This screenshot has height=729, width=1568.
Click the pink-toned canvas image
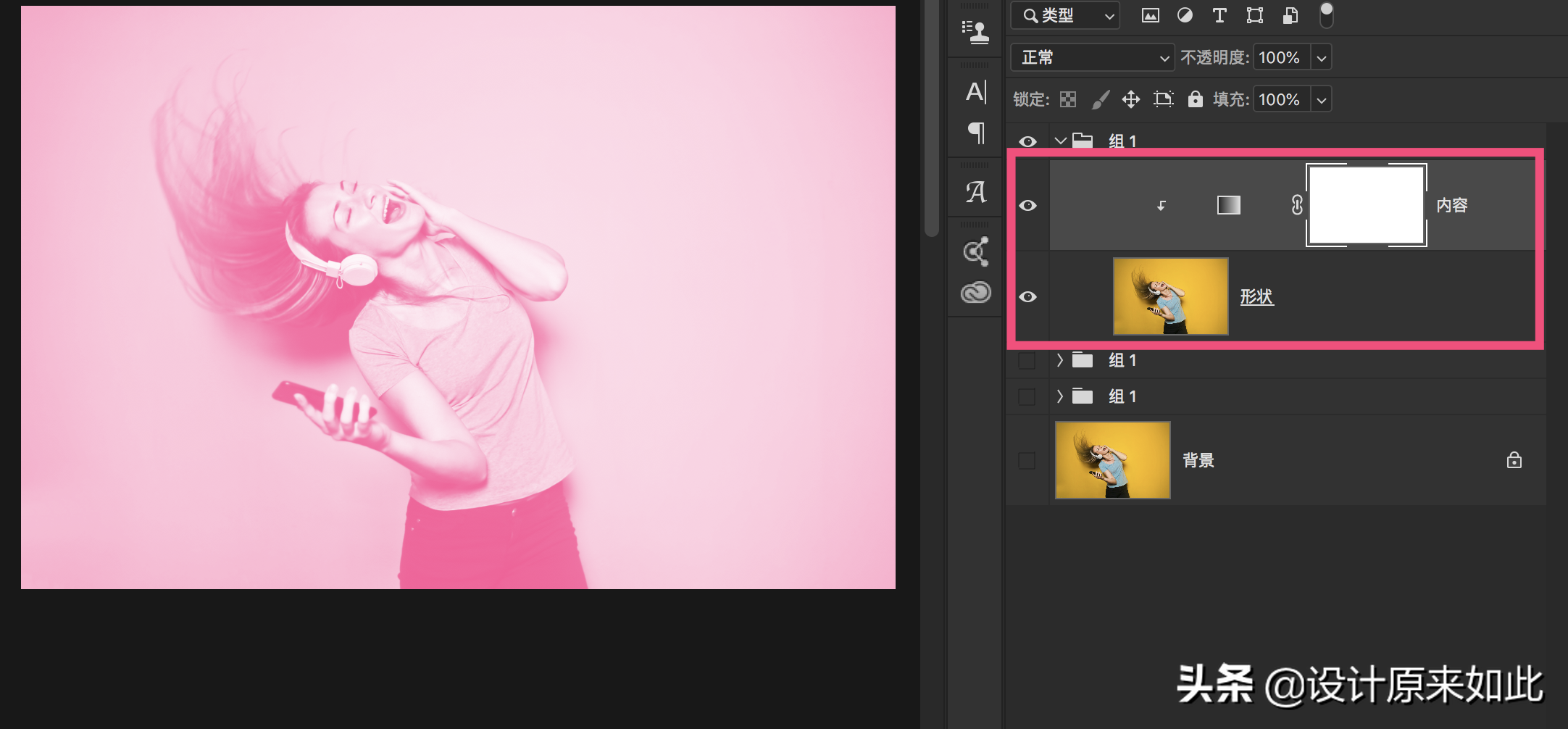[458, 297]
